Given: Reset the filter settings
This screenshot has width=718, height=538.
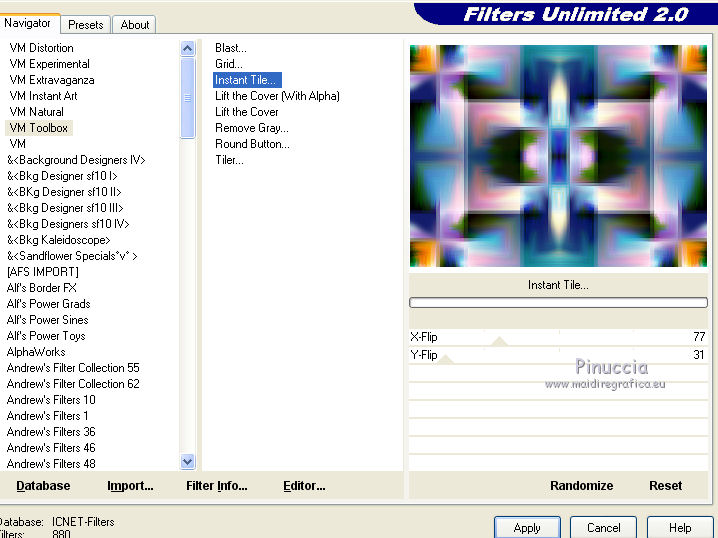Looking at the screenshot, I should [665, 485].
